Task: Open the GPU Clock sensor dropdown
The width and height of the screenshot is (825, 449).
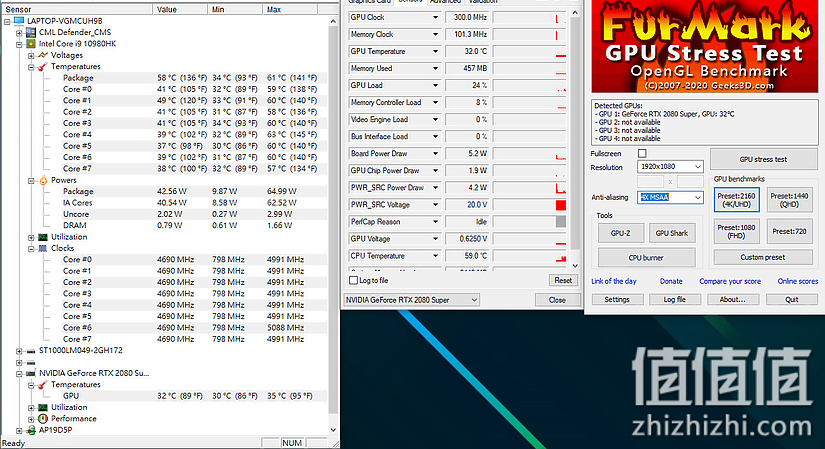Action: [435, 17]
